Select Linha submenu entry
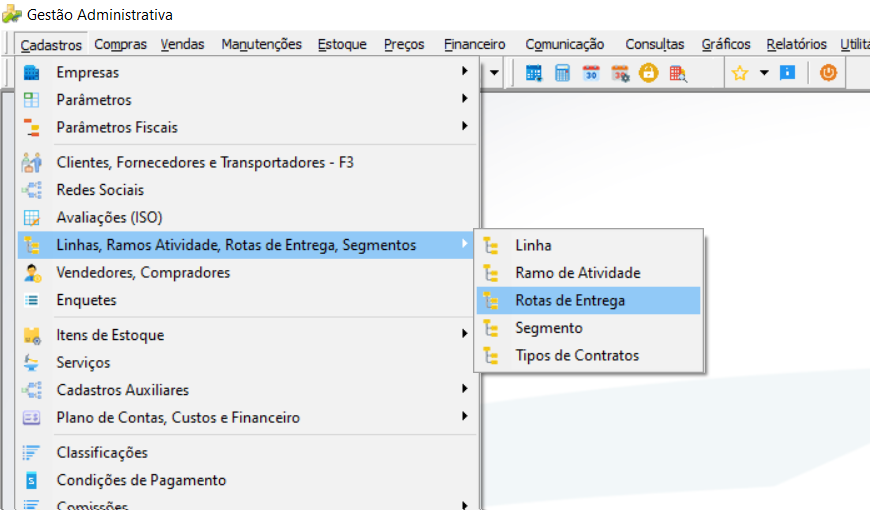Screen dimensions: 870x510 [x=589, y=245]
